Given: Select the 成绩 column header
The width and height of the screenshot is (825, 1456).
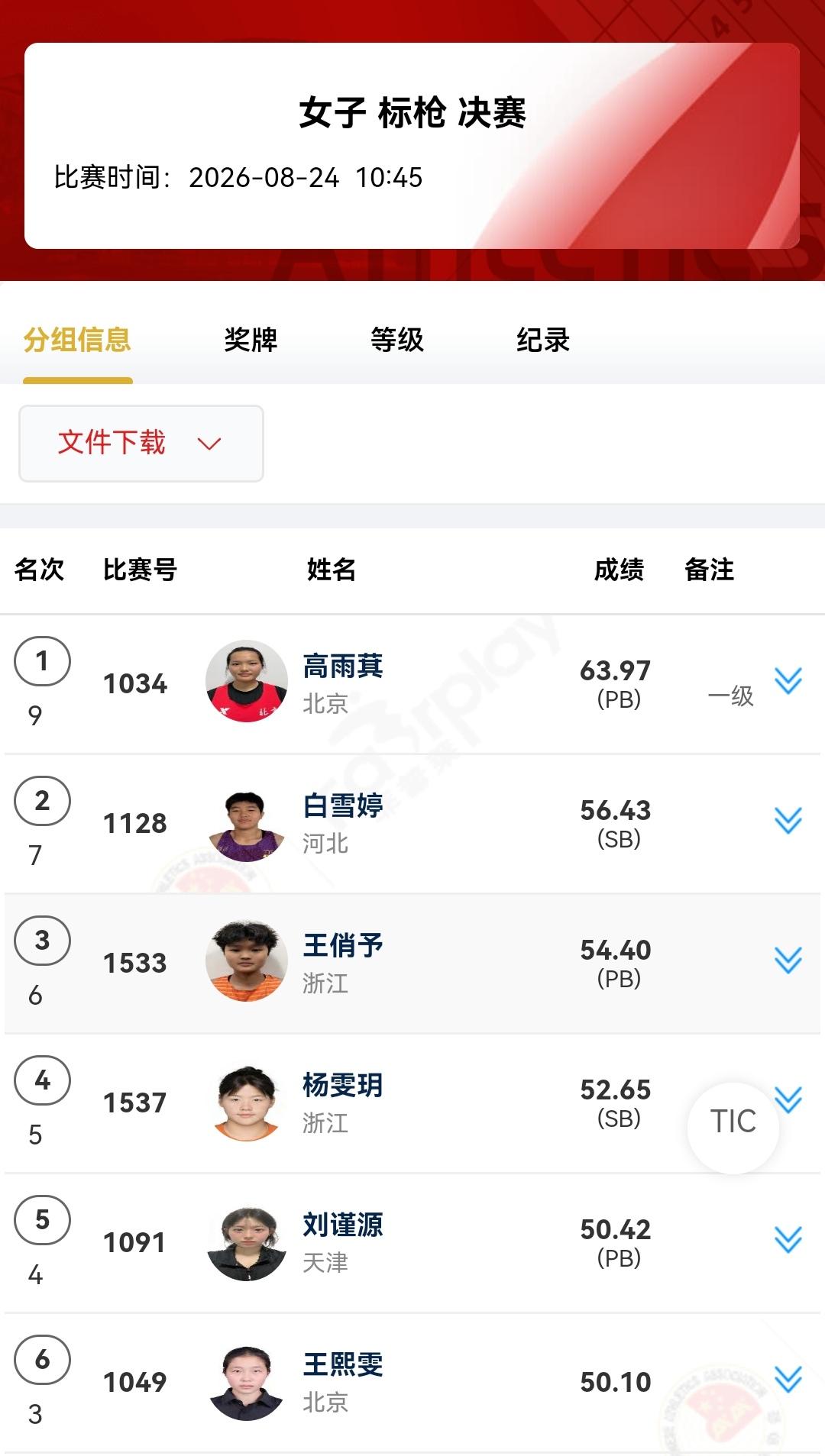Looking at the screenshot, I should tap(620, 570).
